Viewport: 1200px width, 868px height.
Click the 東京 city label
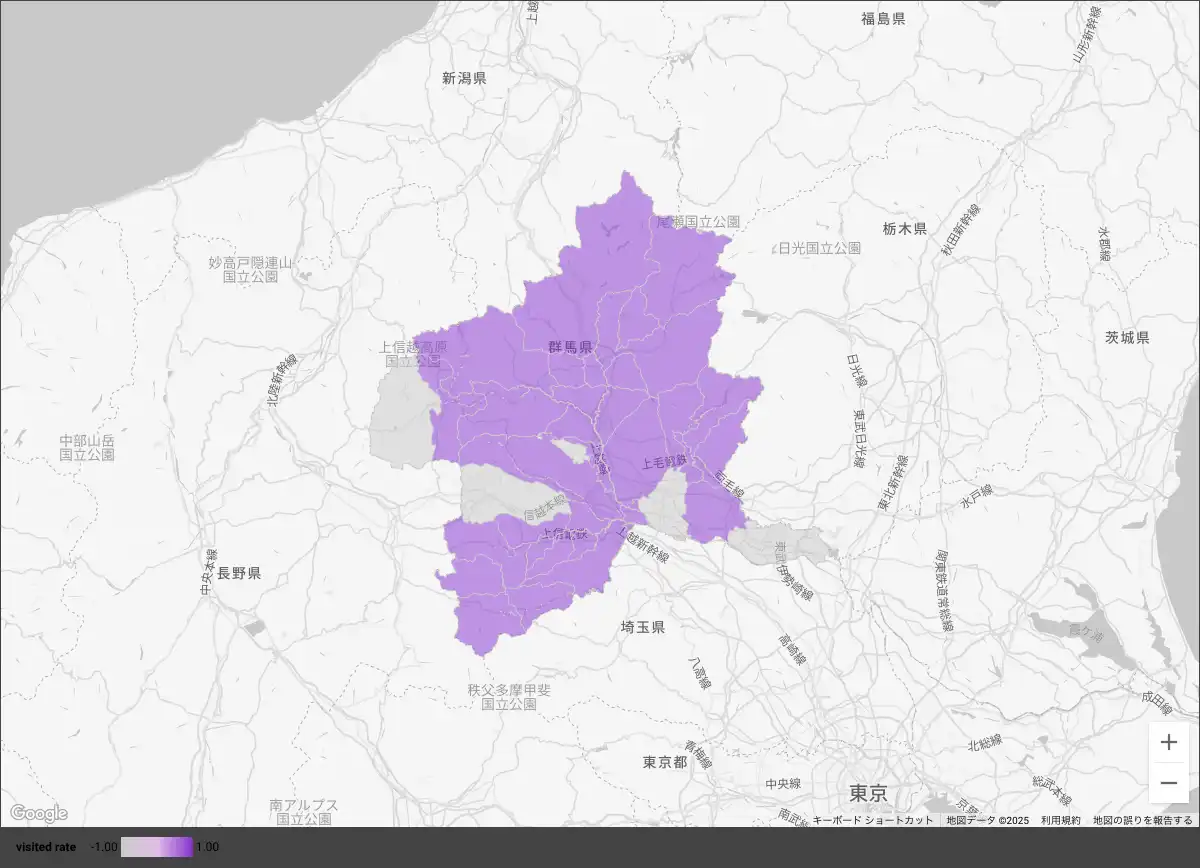868,793
